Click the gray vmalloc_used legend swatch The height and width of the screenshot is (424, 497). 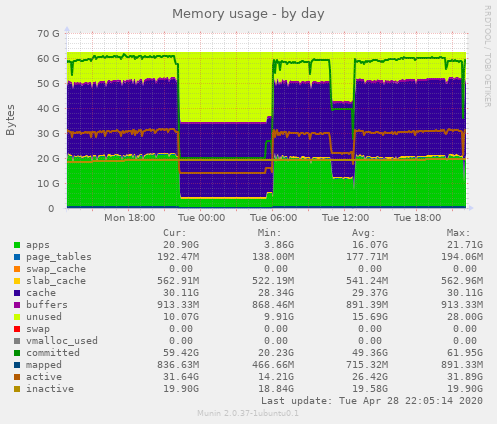(x=17, y=341)
